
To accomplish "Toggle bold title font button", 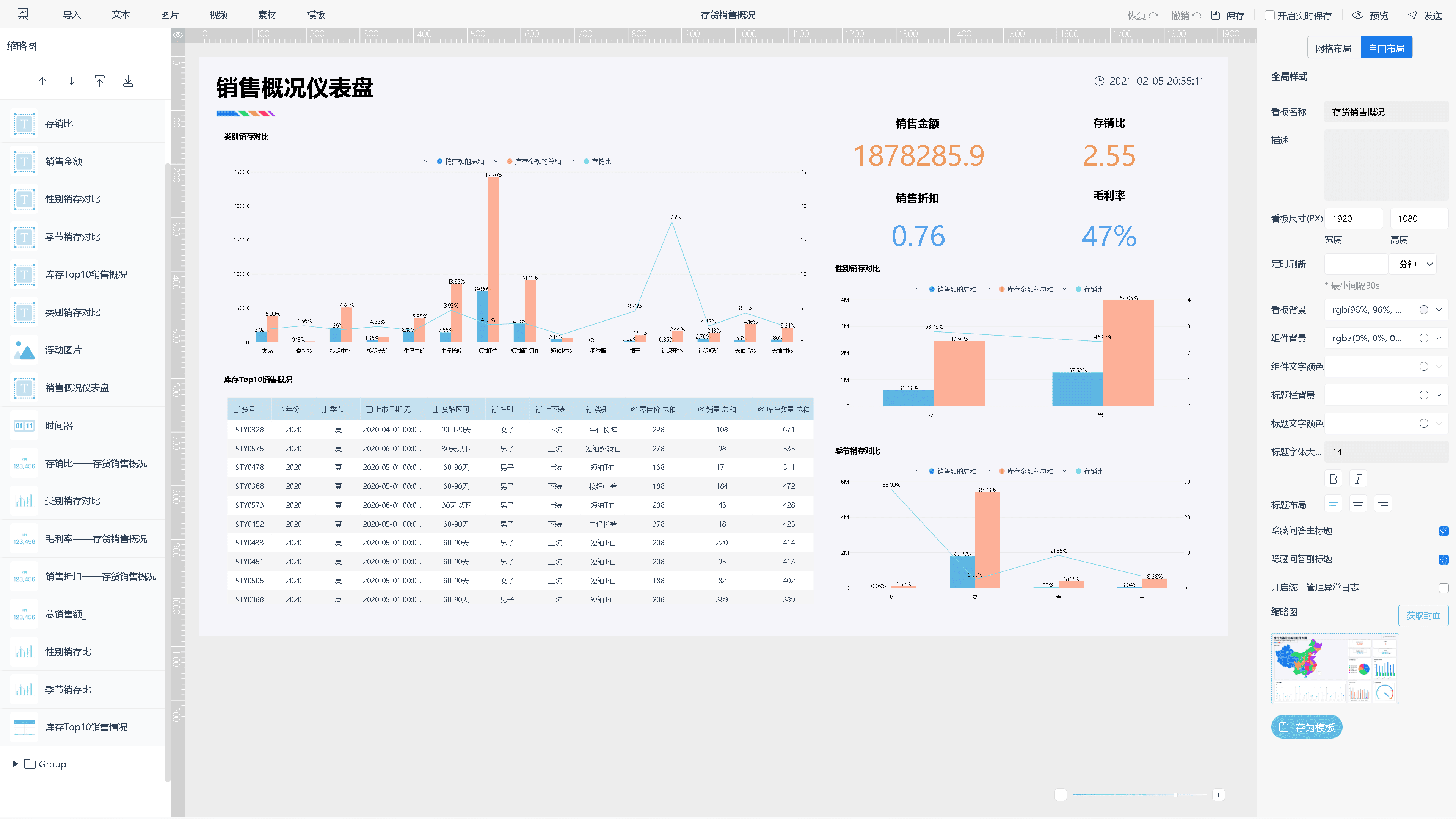I will 1334,479.
